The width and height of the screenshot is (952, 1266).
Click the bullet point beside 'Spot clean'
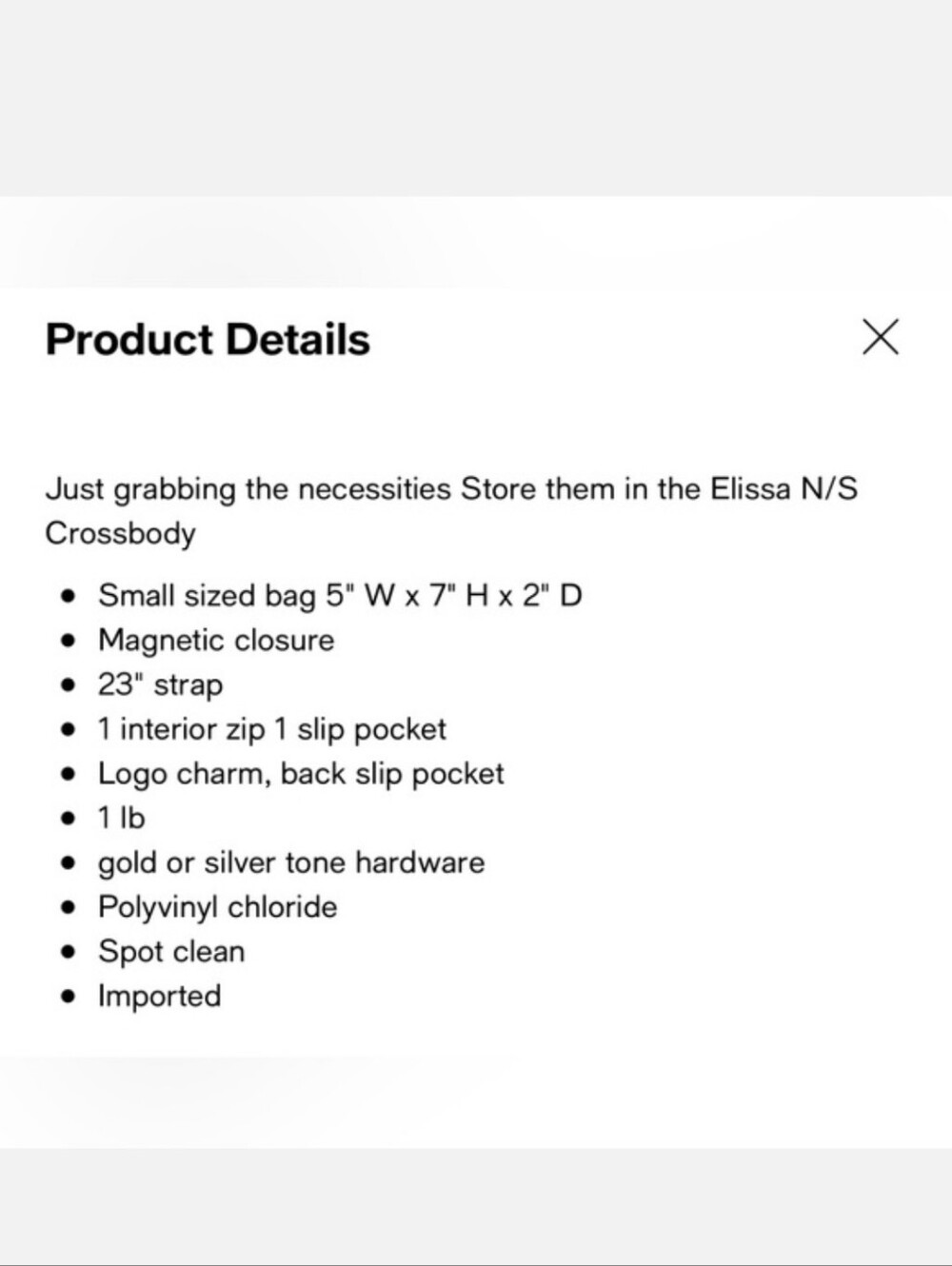pos(68,953)
